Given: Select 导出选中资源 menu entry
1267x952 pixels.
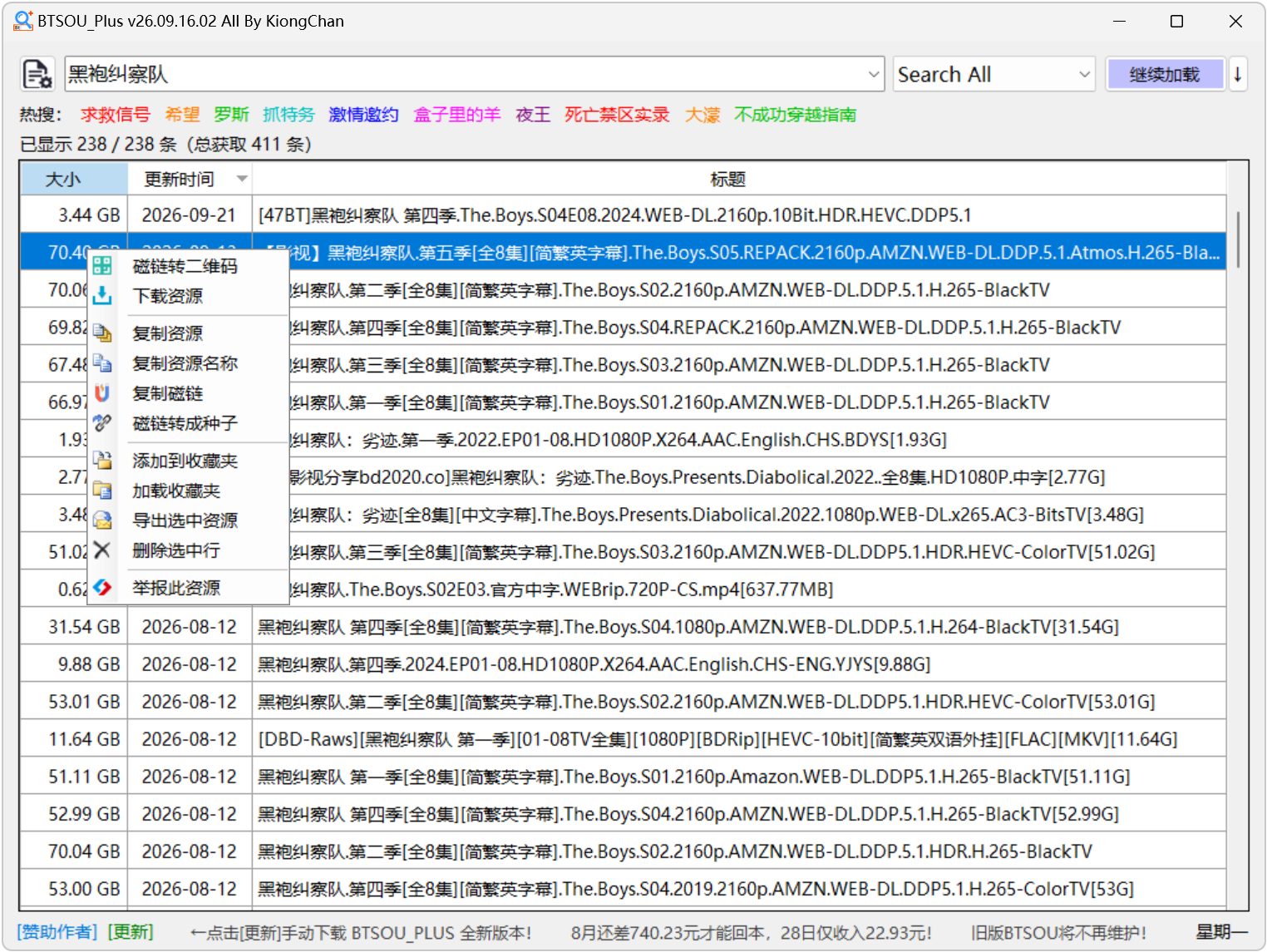Looking at the screenshot, I should point(188,520).
